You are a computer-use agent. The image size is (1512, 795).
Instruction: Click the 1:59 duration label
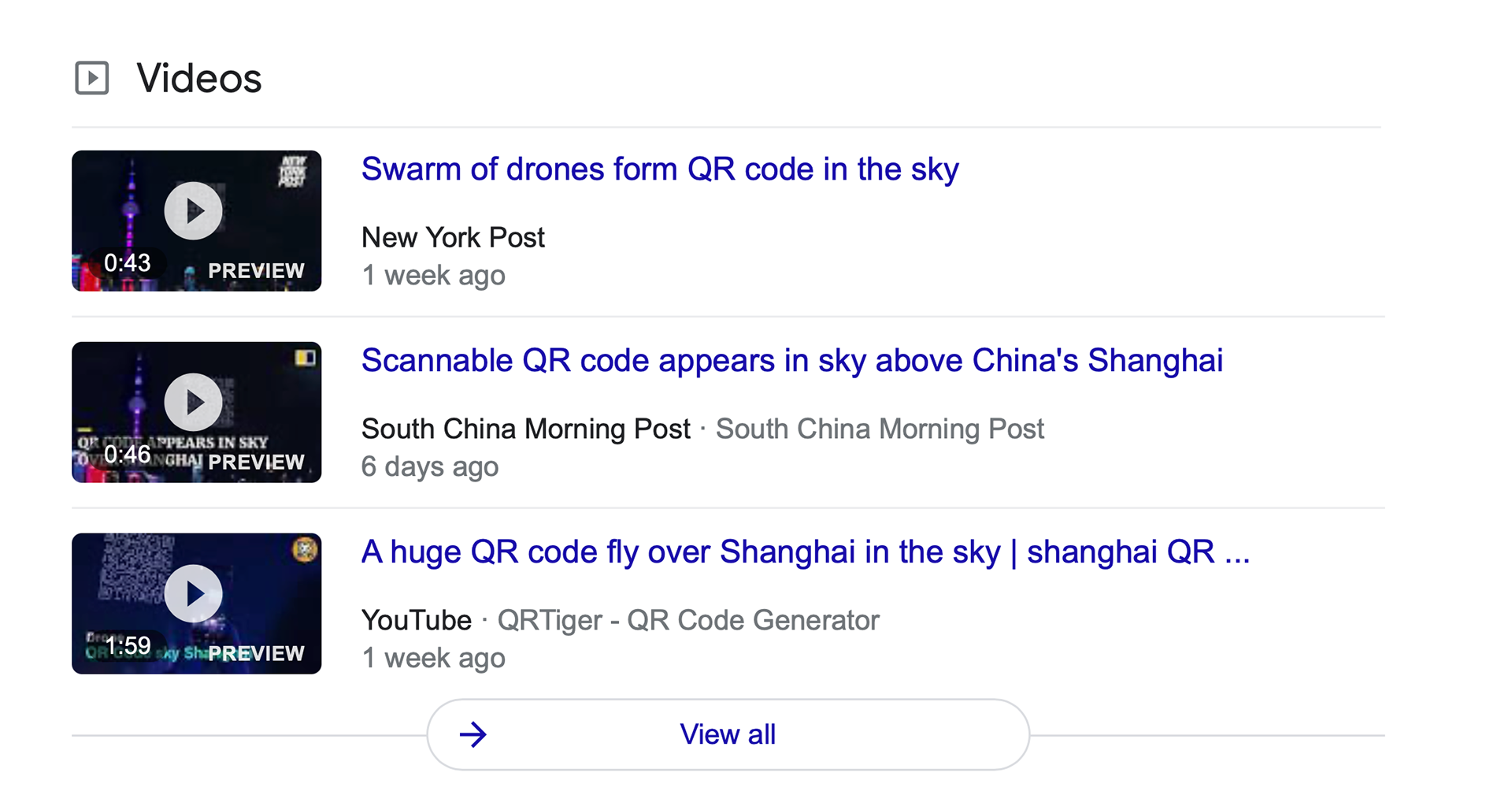127,645
